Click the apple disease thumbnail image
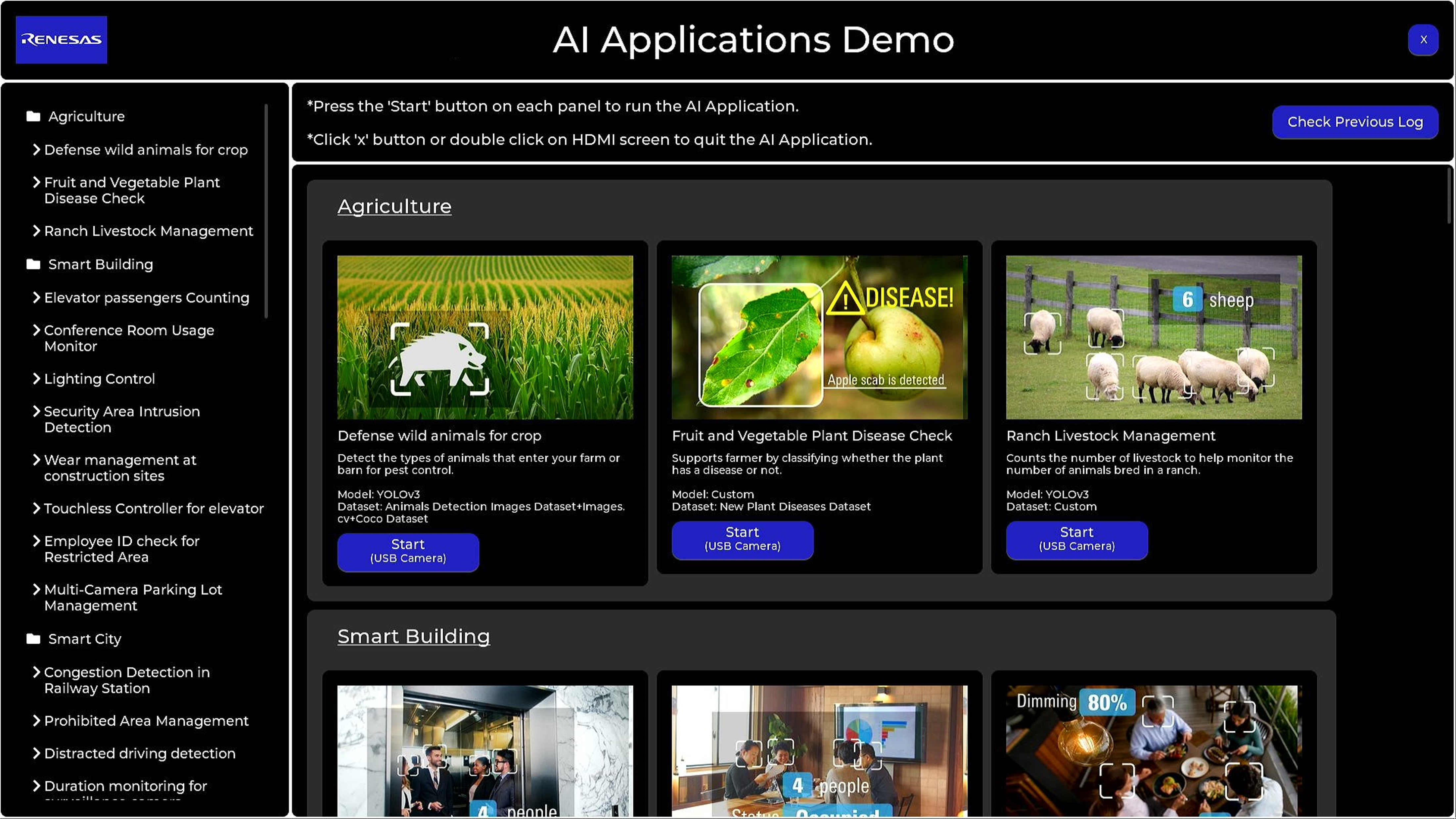This screenshot has width=1456, height=819. [x=818, y=337]
